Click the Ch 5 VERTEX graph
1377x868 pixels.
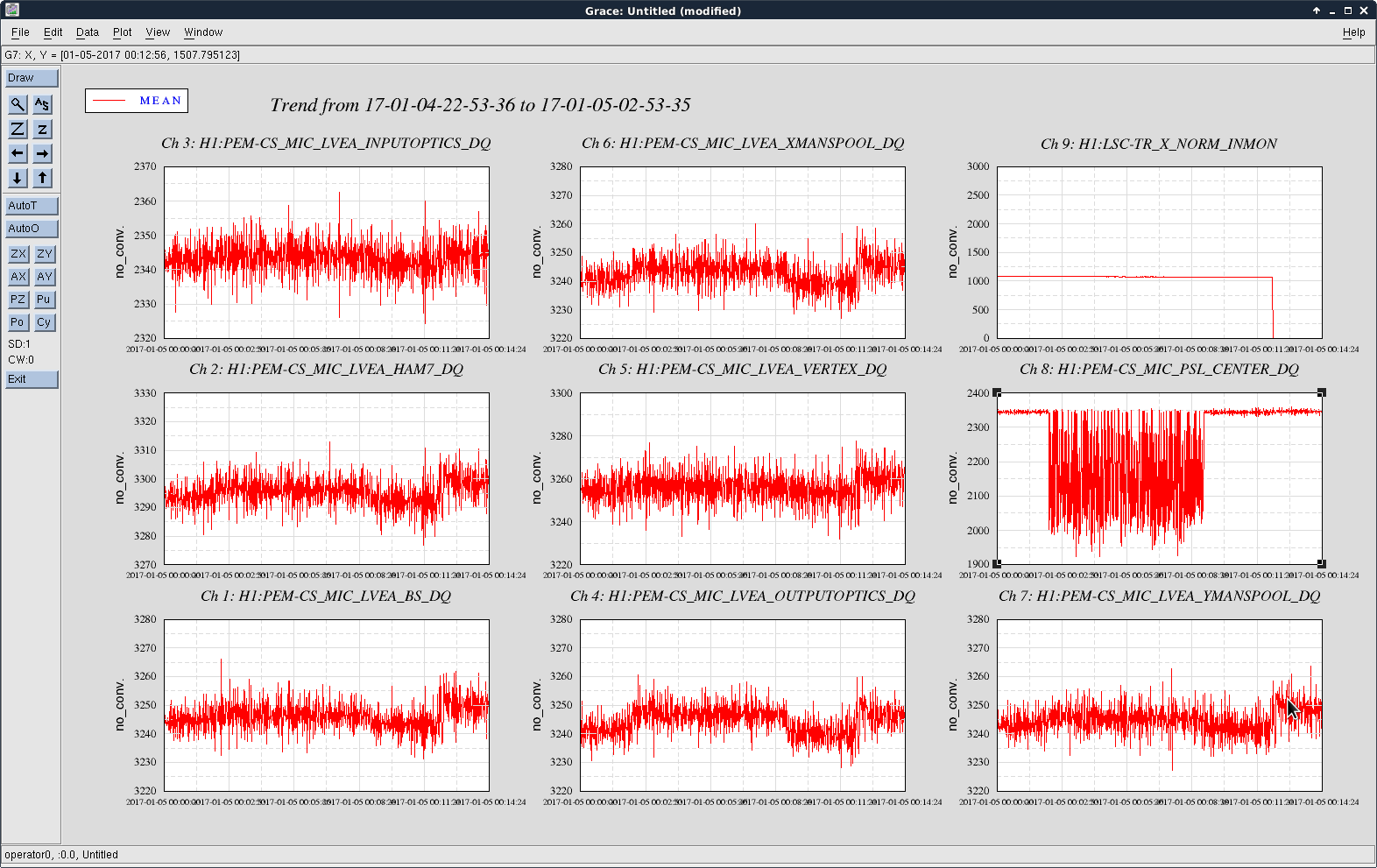pyautogui.click(x=743, y=478)
